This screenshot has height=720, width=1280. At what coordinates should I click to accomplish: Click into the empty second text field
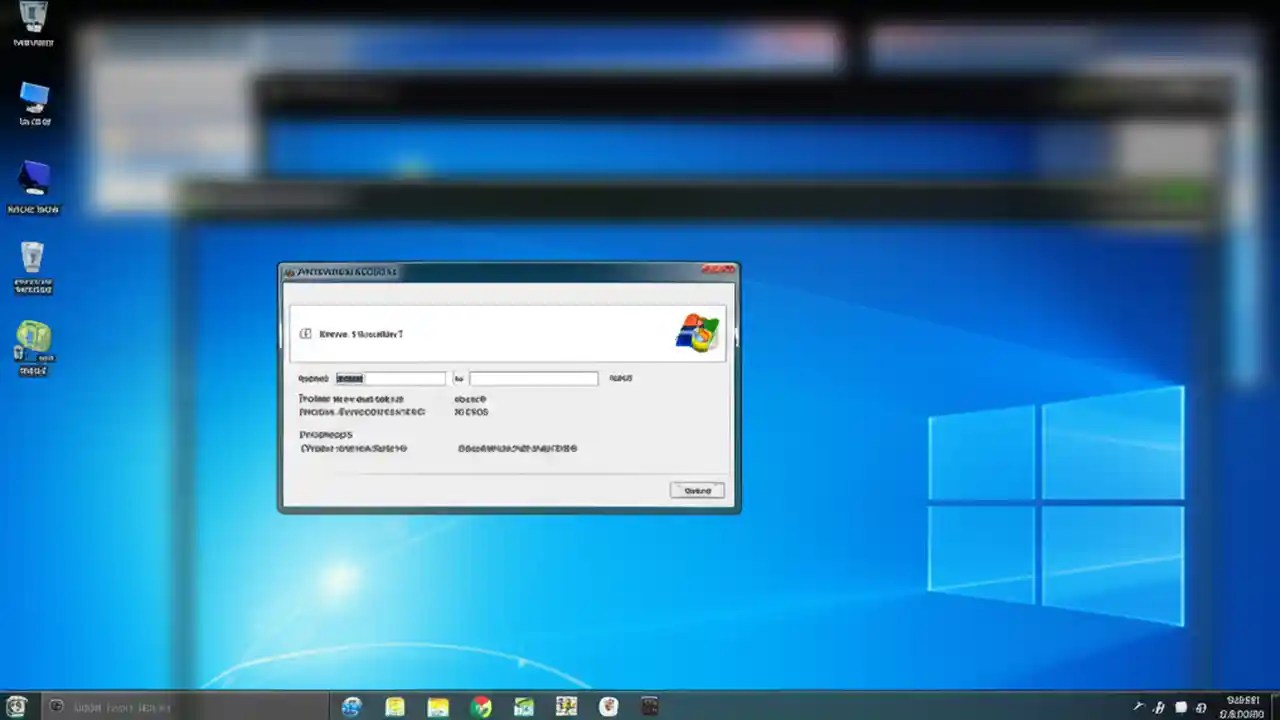coord(532,378)
